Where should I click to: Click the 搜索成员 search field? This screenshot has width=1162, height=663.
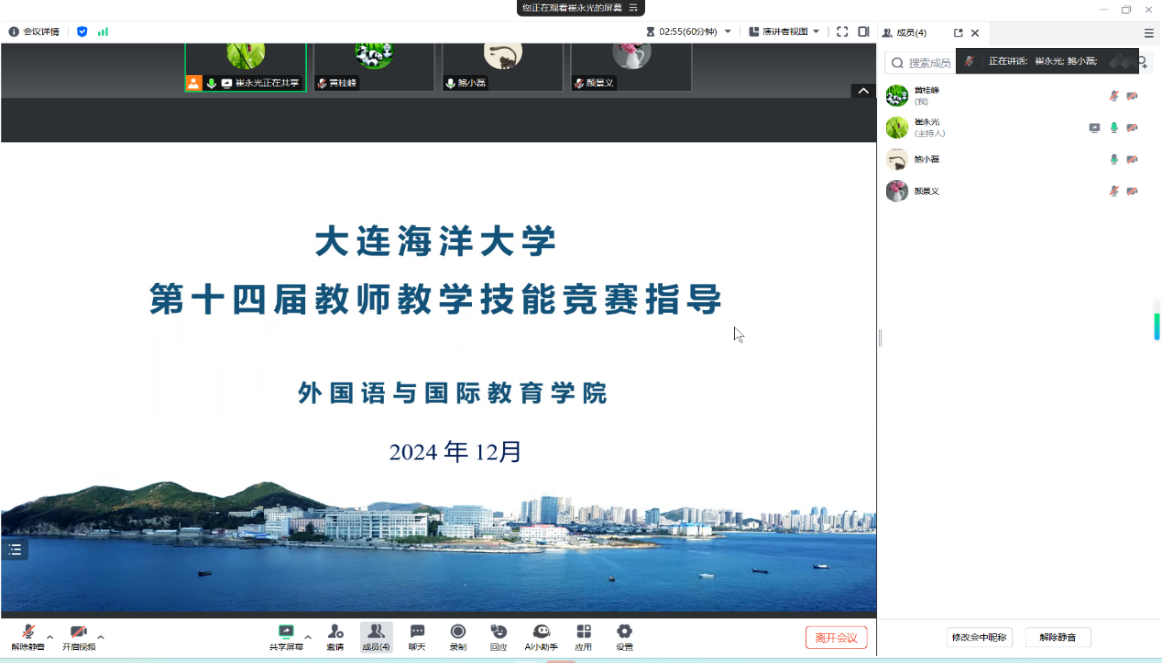coord(930,63)
